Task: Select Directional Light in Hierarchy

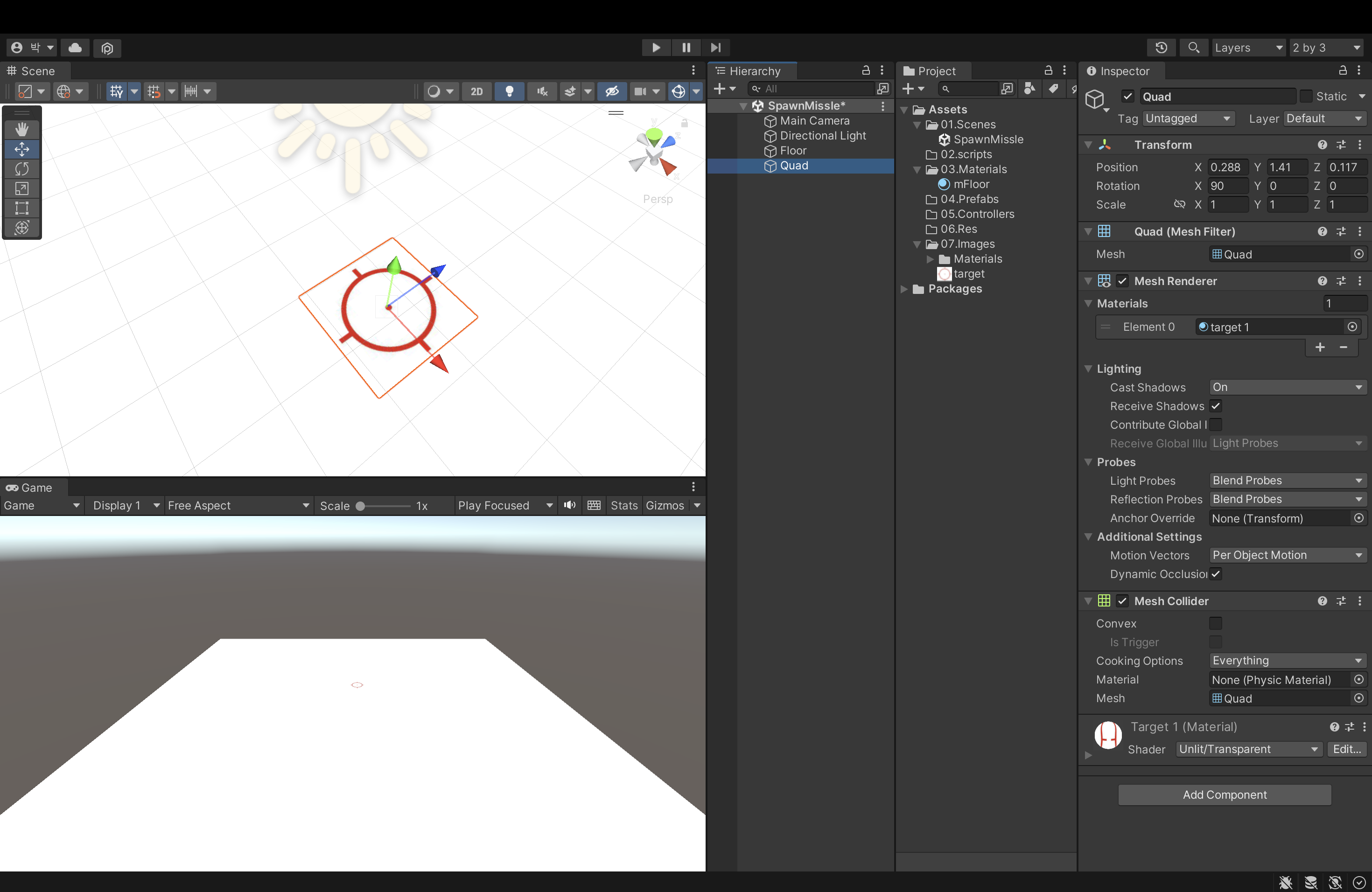Action: pos(823,135)
